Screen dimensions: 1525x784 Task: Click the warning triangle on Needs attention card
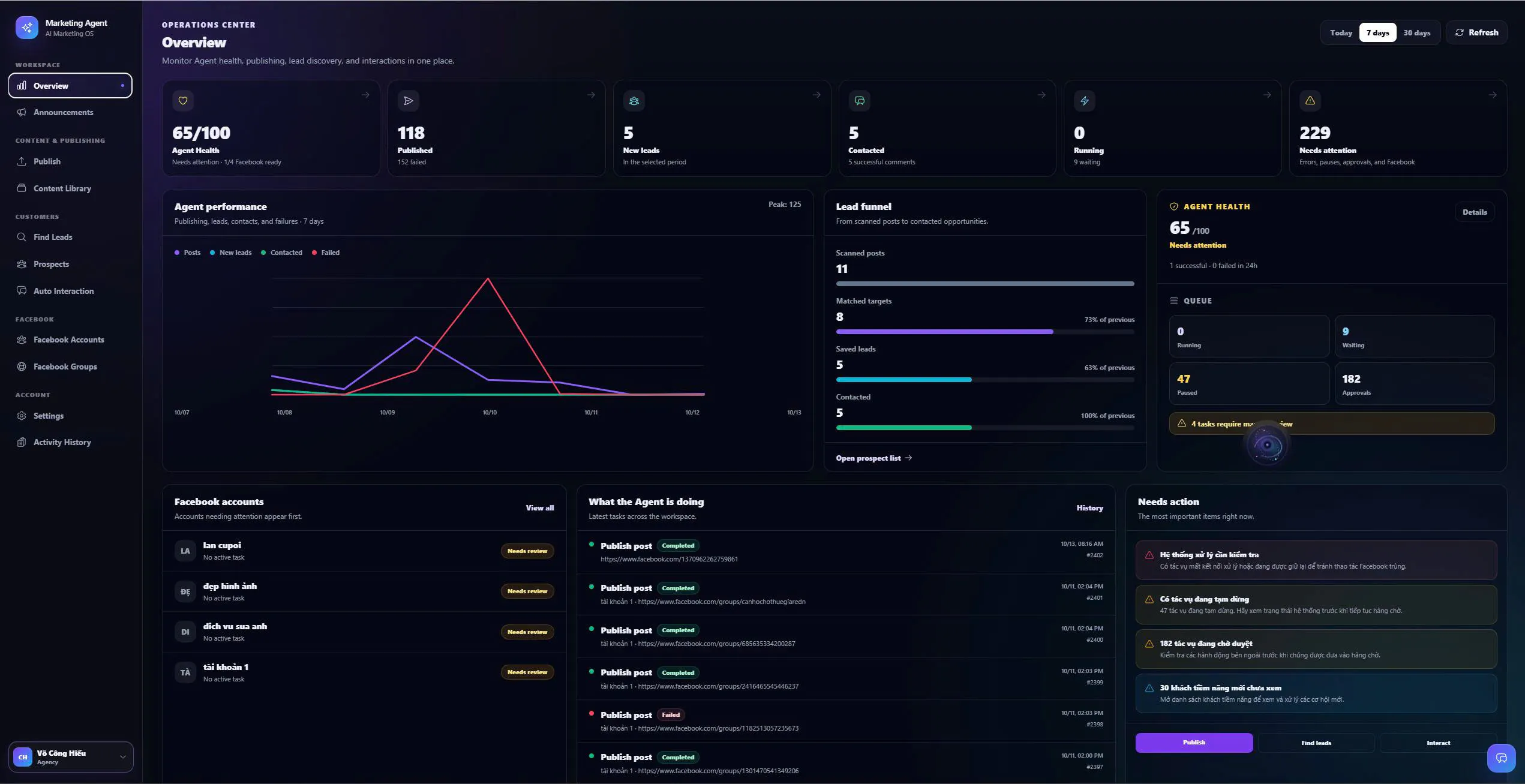click(1310, 101)
